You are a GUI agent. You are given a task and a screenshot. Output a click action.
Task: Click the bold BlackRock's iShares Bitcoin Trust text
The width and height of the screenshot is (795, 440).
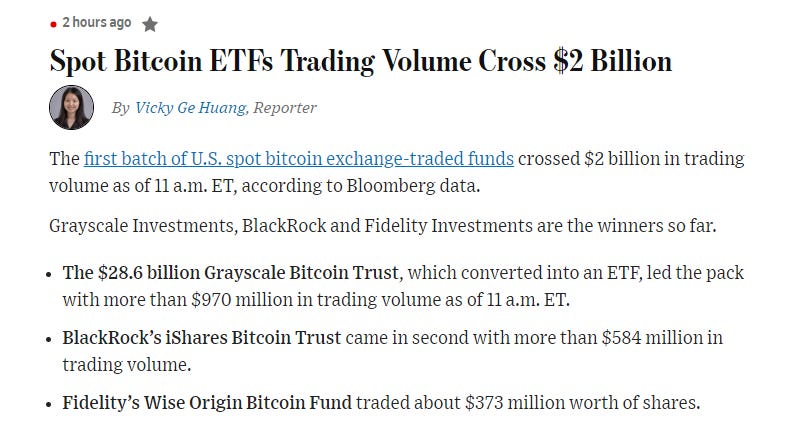[x=202, y=338]
